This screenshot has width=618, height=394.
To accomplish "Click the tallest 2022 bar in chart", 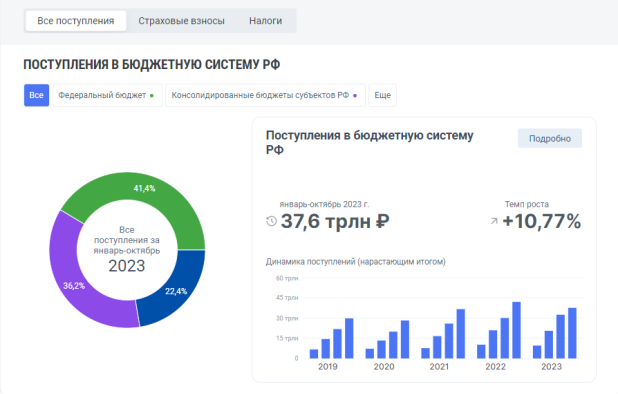I will (516, 330).
